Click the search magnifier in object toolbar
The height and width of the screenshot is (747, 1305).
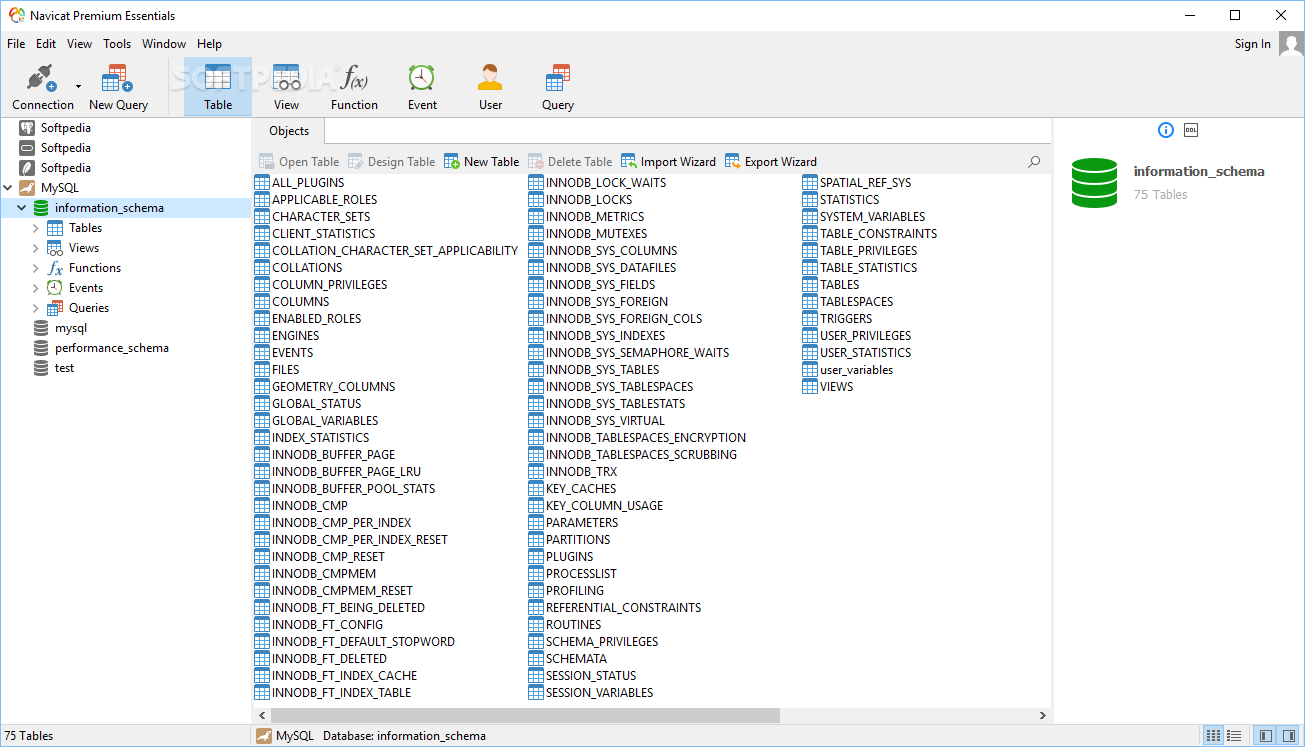pos(1034,161)
